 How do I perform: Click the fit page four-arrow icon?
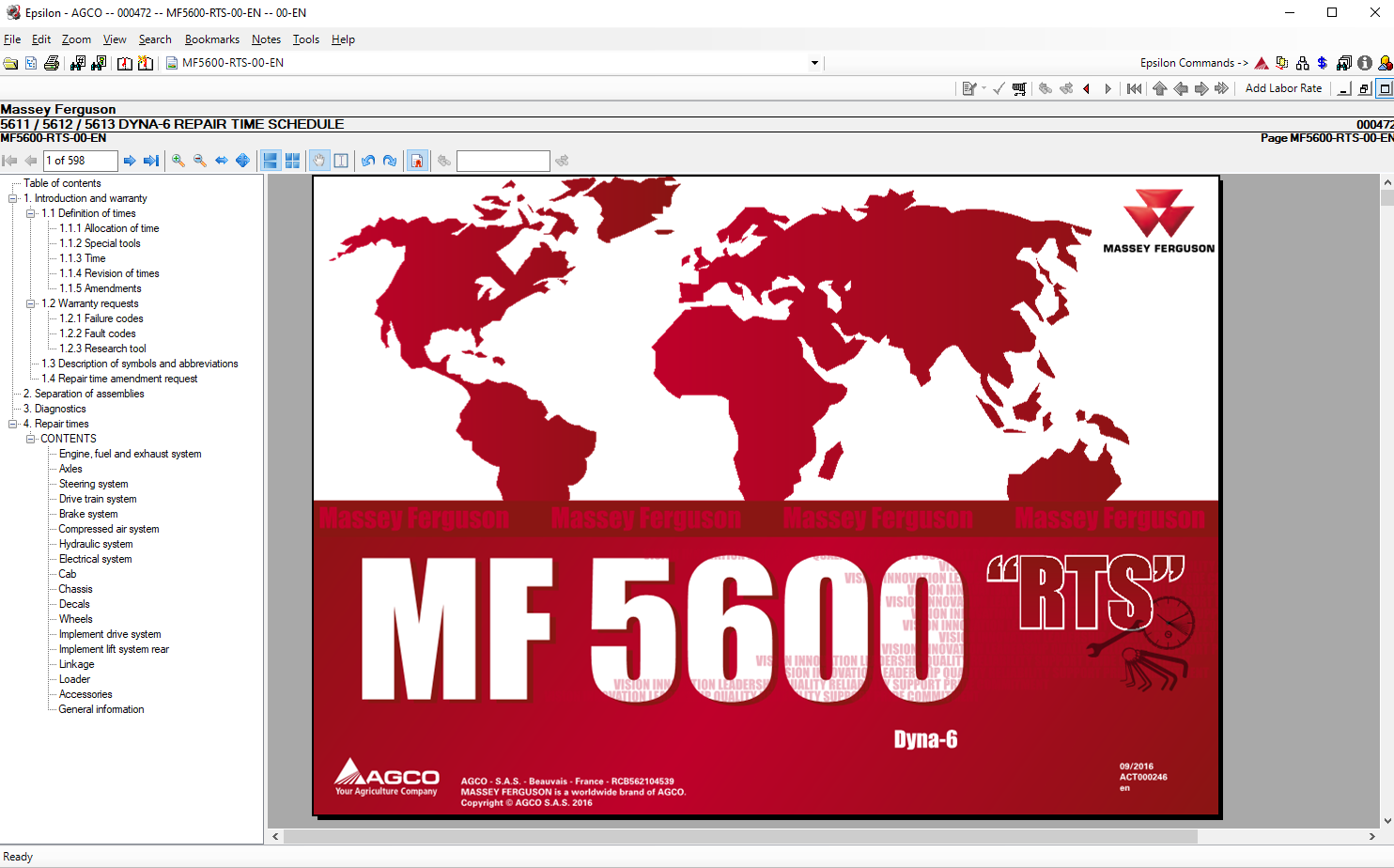[242, 161]
